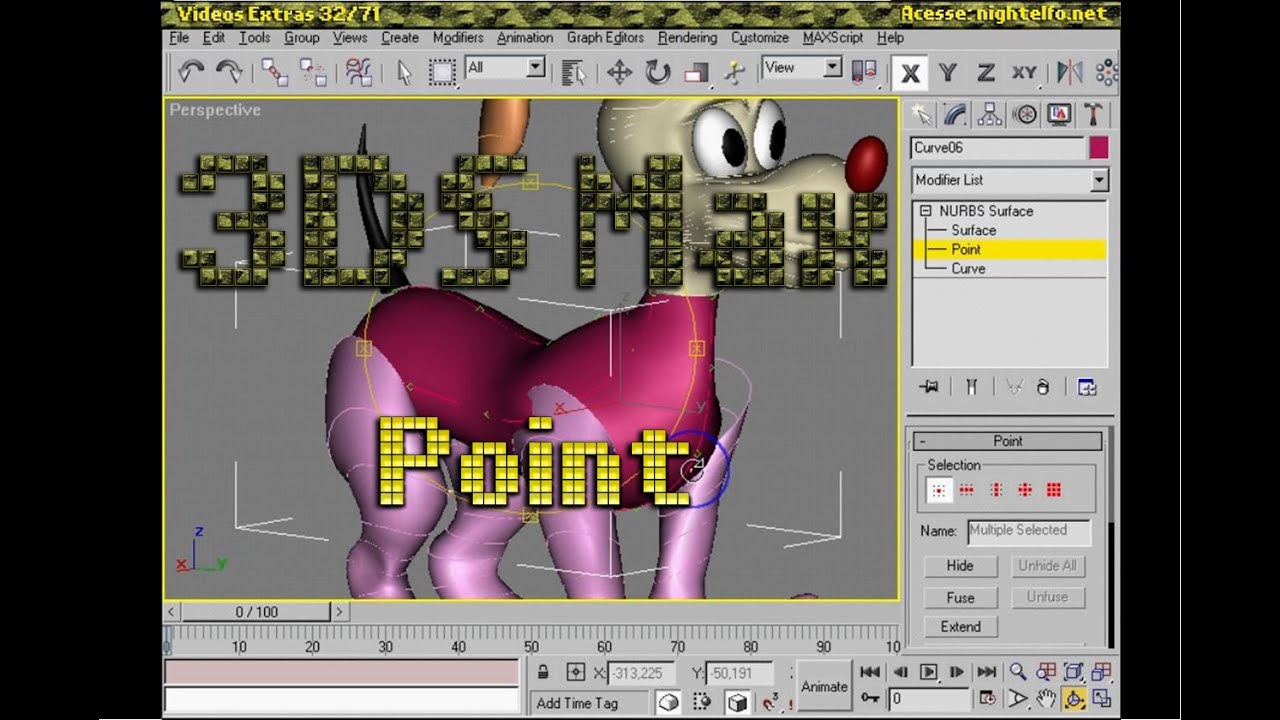Click the Field-of-View icon
This screenshot has width=1280, height=720.
click(1018, 699)
